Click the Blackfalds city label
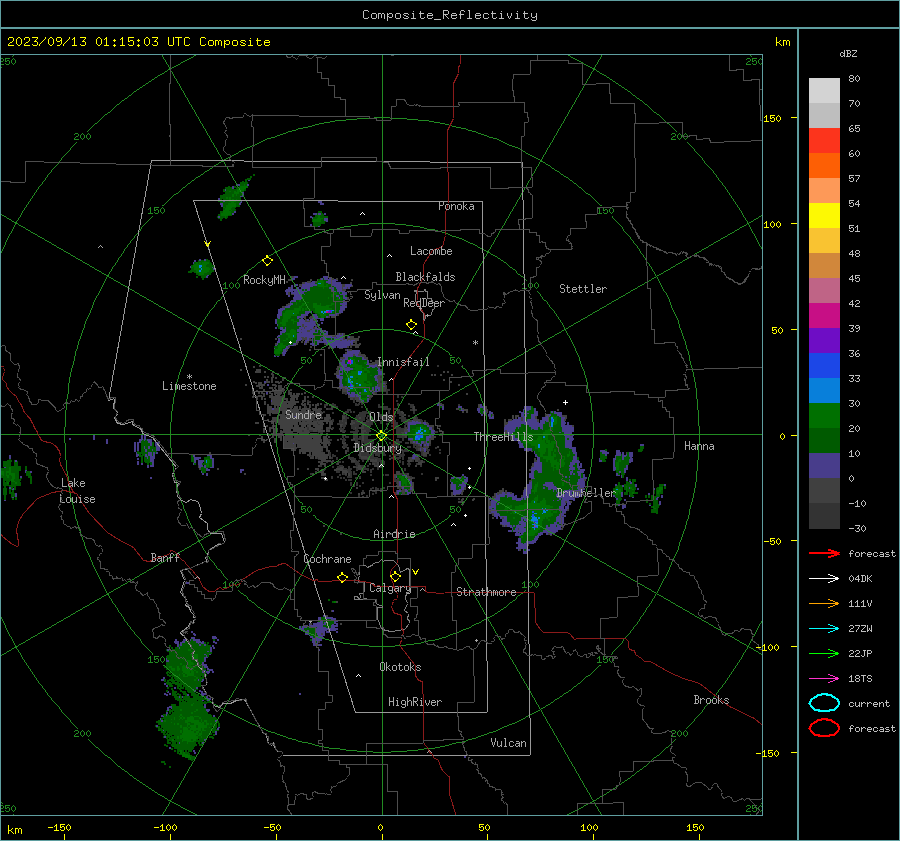The image size is (900, 841). [425, 277]
